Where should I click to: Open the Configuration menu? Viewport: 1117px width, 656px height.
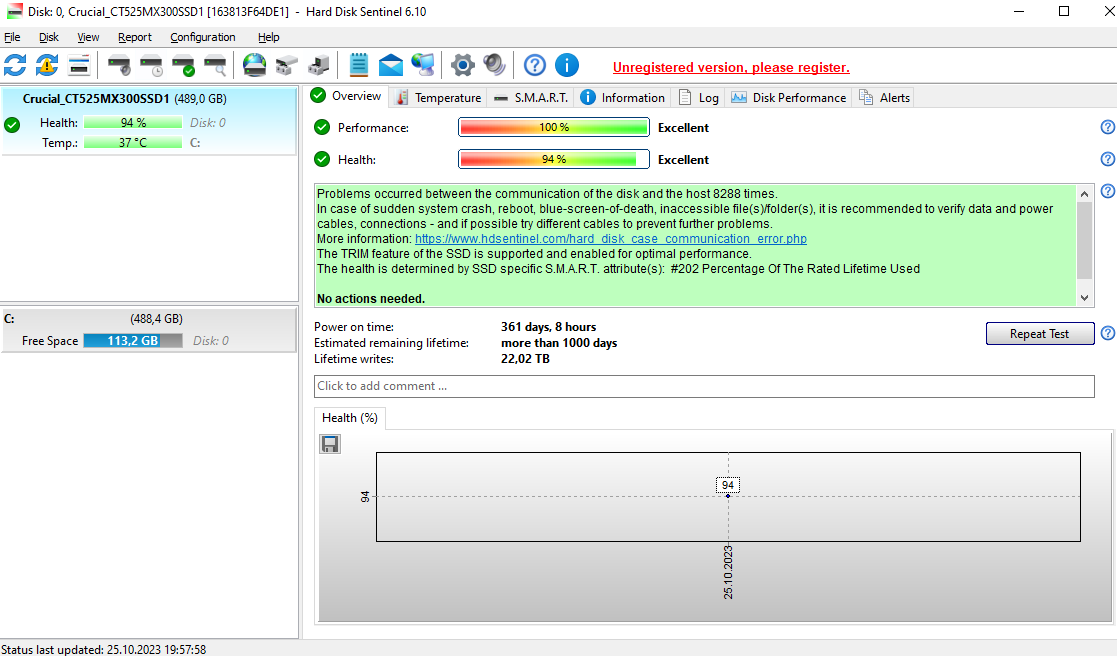coord(202,37)
